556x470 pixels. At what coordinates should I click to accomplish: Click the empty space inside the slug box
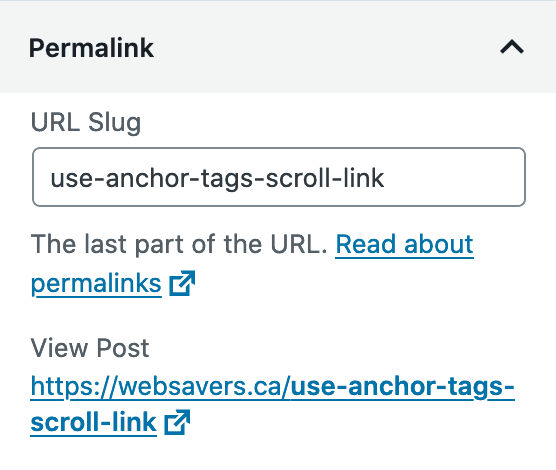click(454, 177)
